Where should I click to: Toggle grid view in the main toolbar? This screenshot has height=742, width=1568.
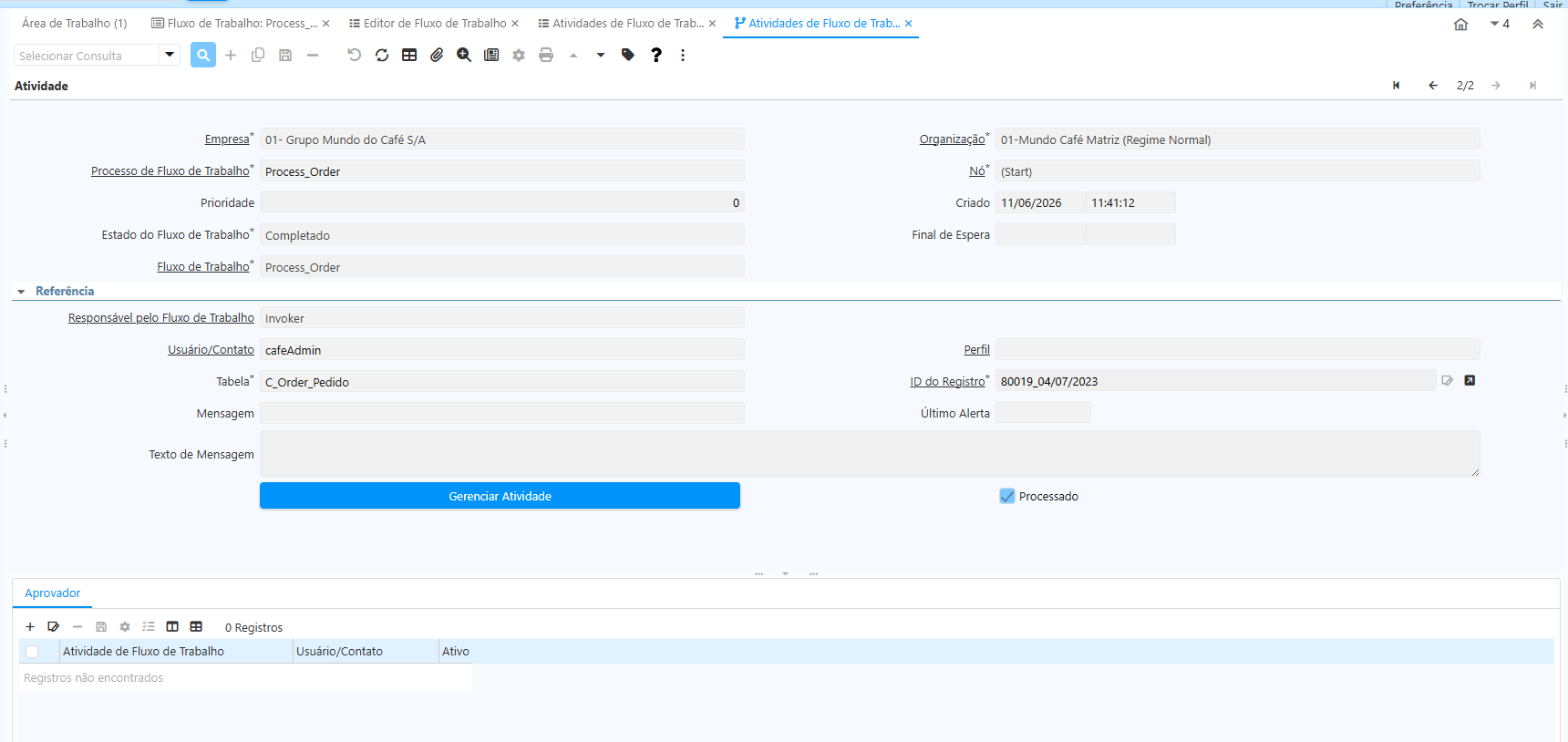point(409,56)
